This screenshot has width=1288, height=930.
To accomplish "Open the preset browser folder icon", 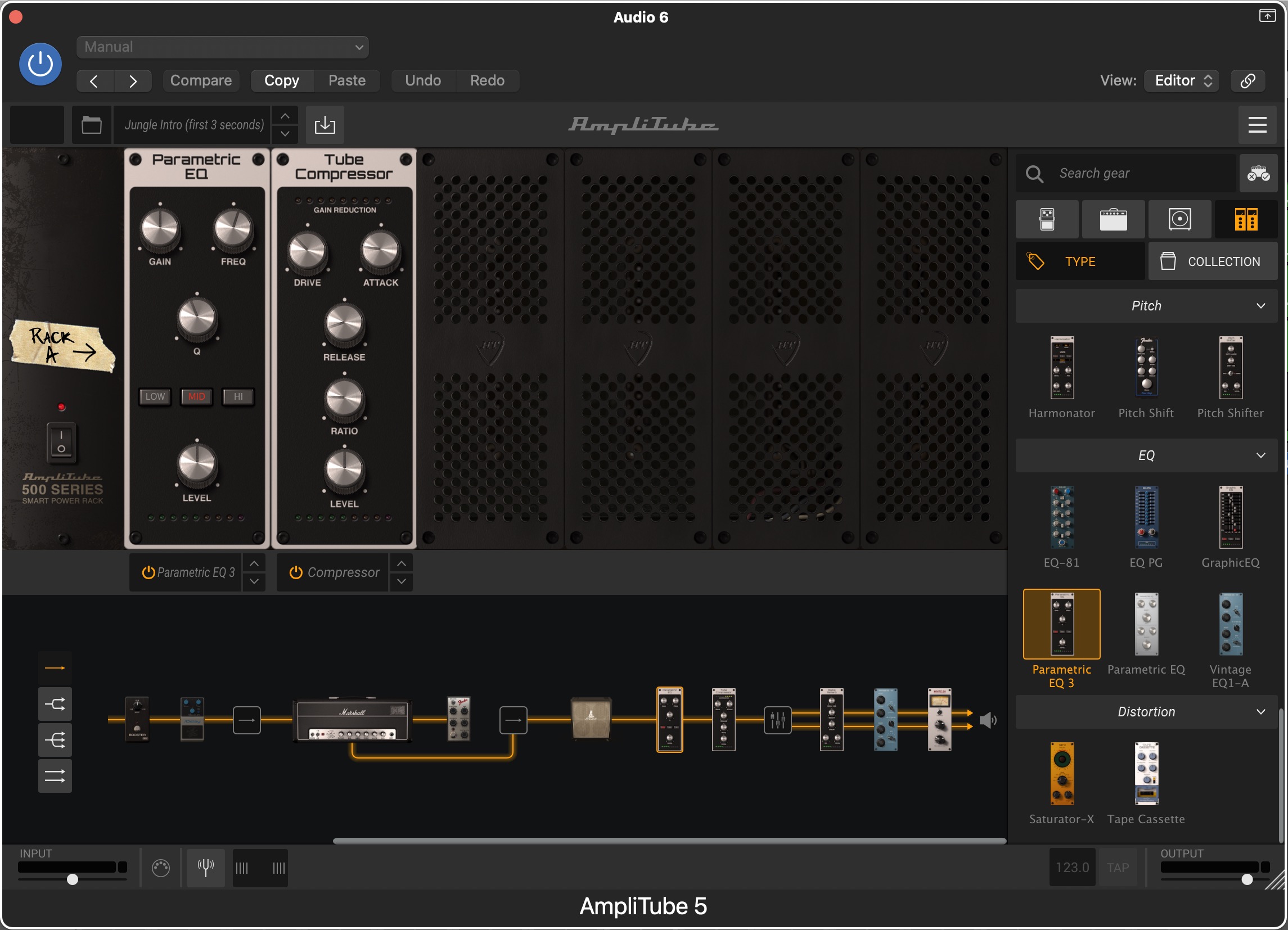I will pyautogui.click(x=92, y=124).
